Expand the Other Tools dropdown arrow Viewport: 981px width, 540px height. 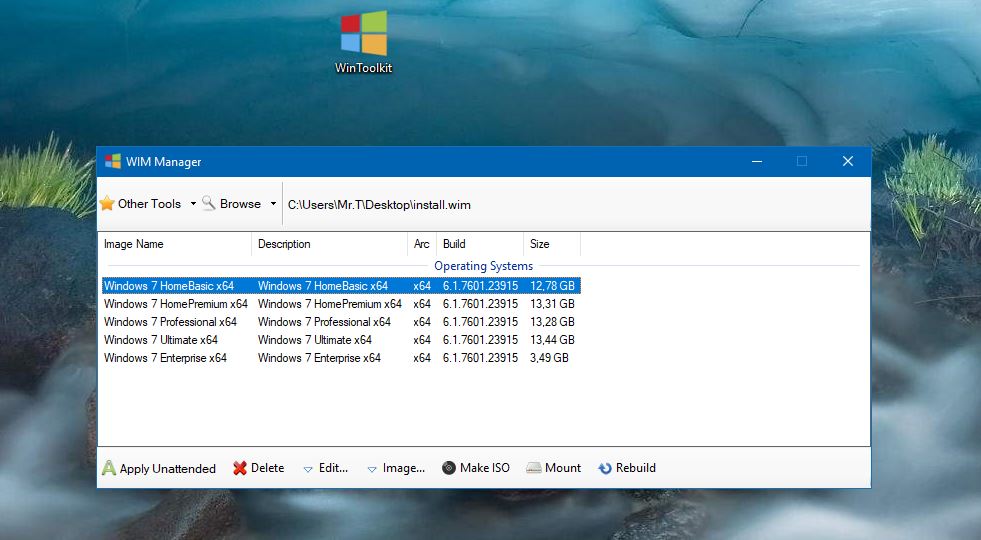(193, 204)
